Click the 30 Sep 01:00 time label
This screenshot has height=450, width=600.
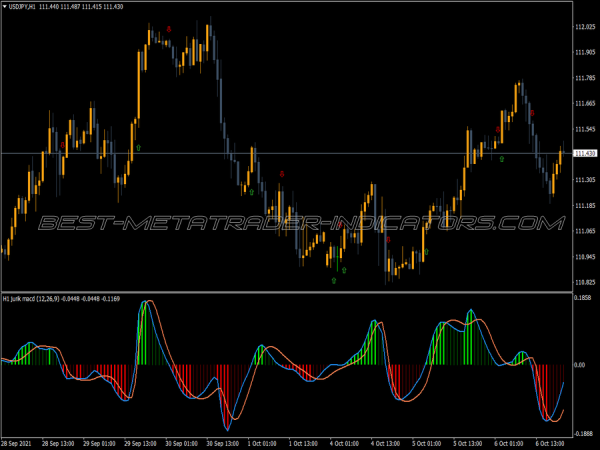(x=181, y=443)
